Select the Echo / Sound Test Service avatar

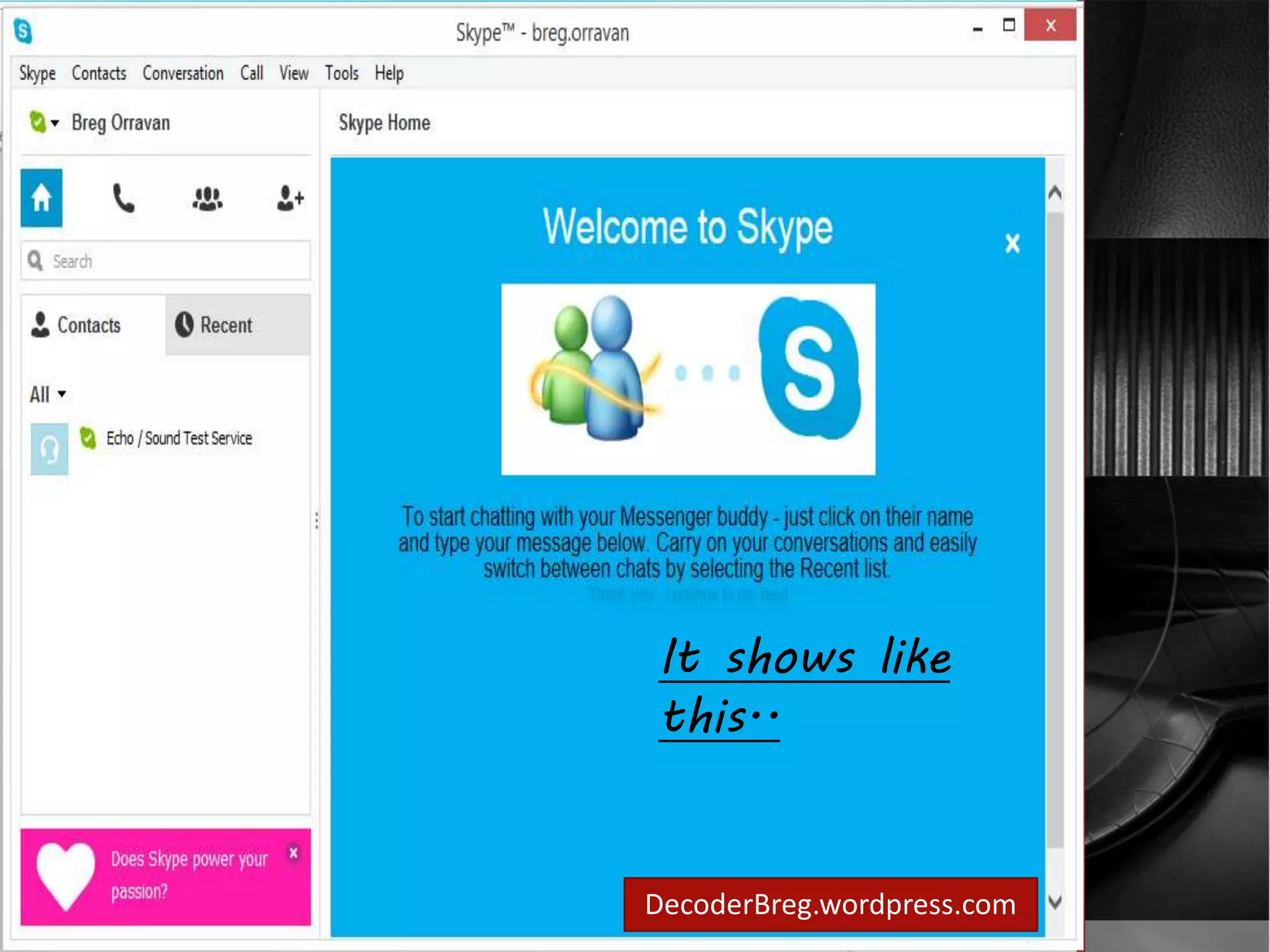tap(50, 449)
